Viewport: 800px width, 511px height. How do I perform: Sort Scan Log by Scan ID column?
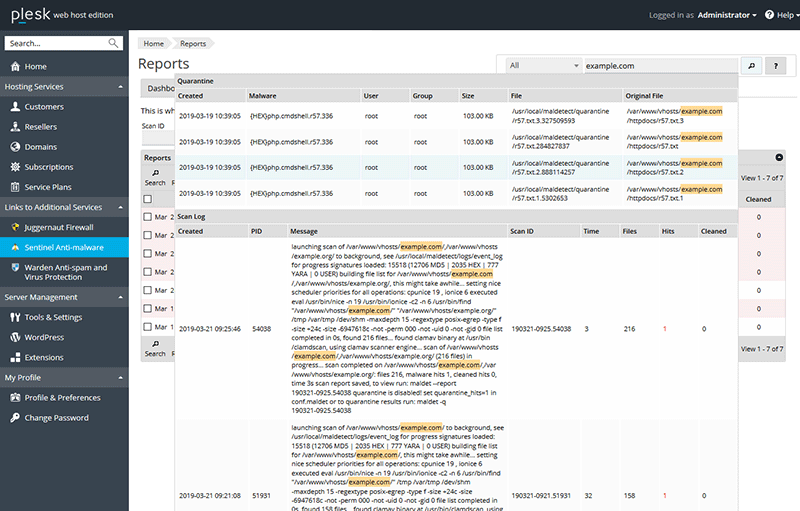(544, 231)
